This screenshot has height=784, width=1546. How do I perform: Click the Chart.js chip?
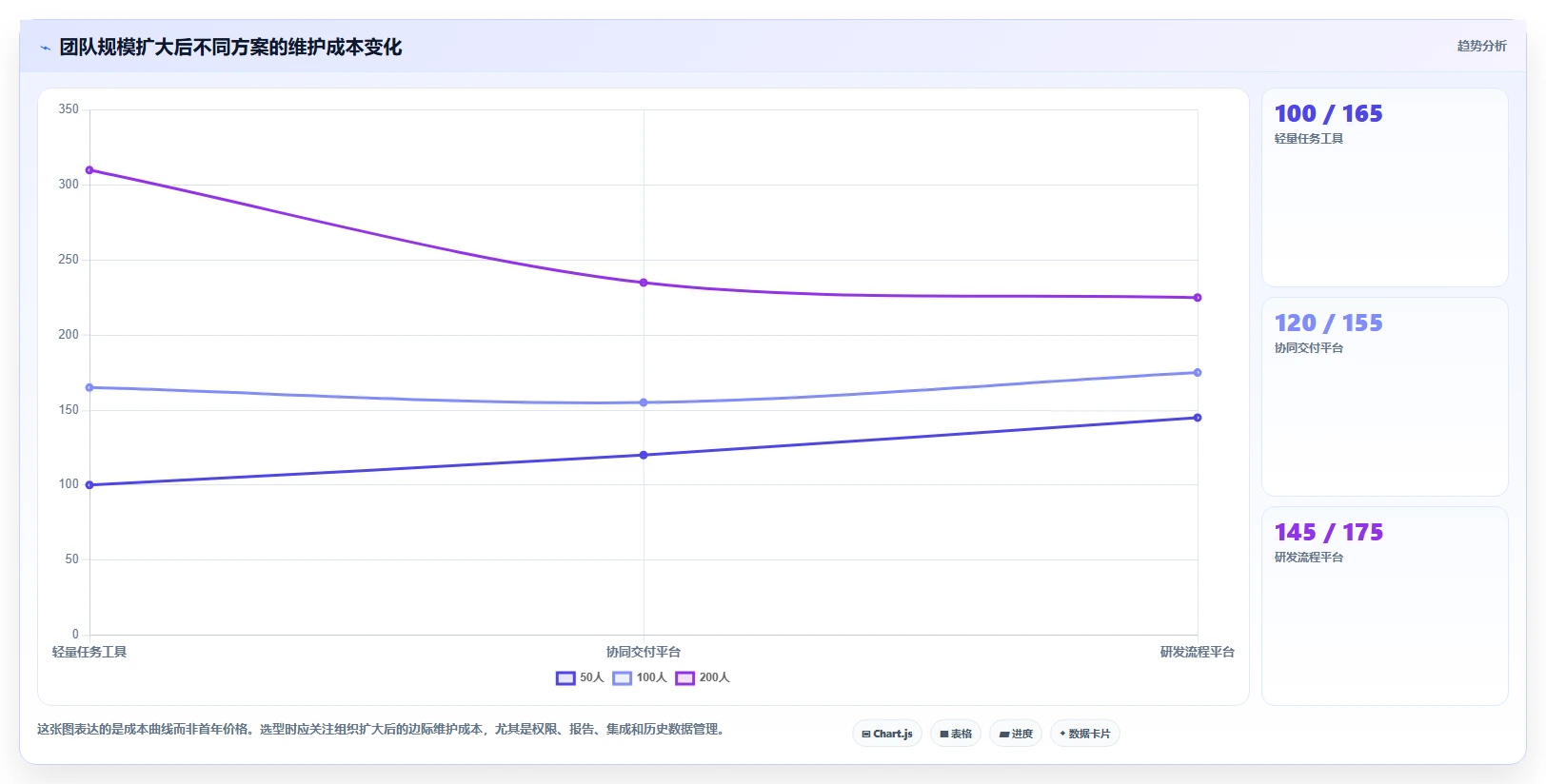click(x=887, y=734)
